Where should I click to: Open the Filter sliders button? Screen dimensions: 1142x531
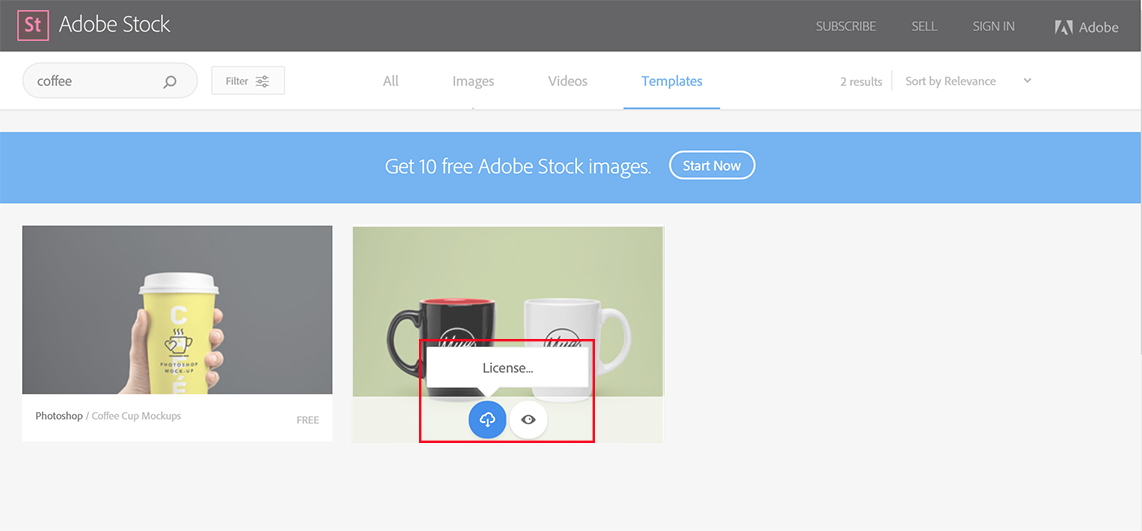click(x=248, y=81)
